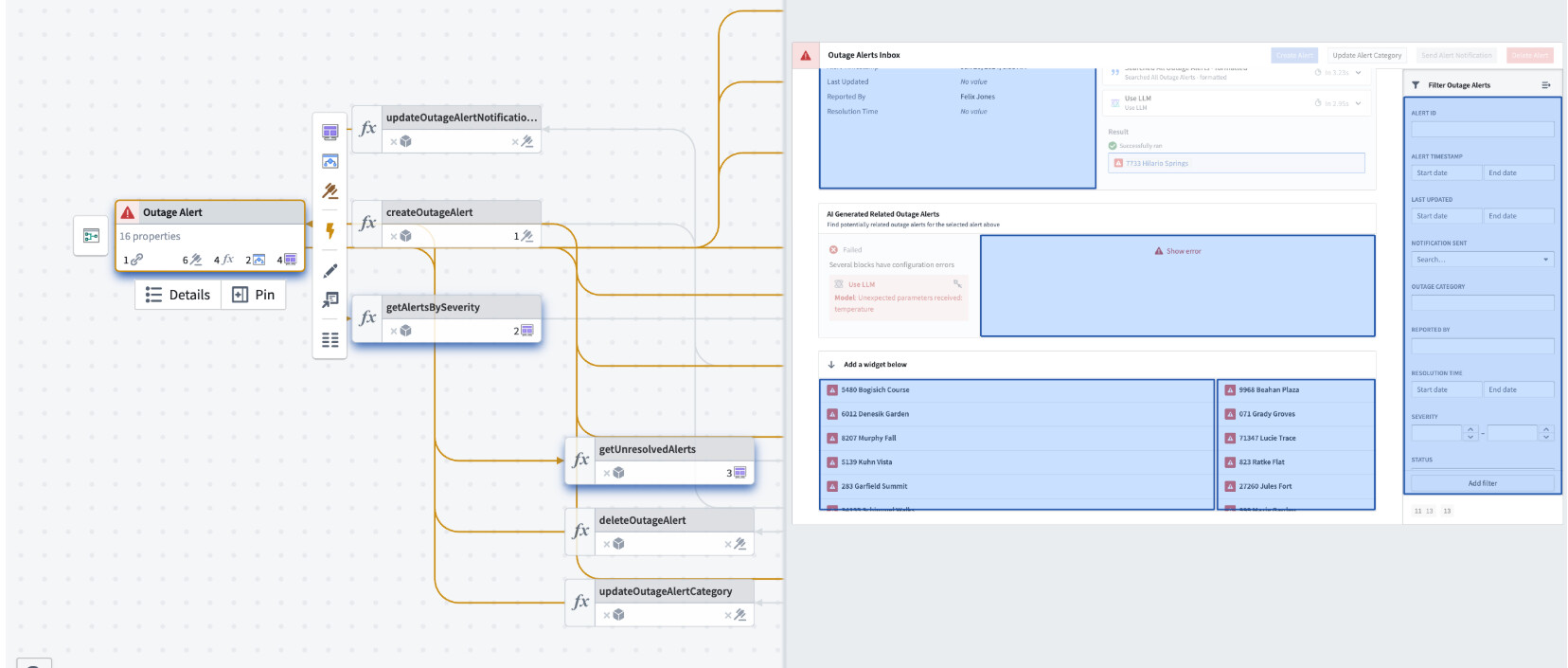Image resolution: width=1568 pixels, height=668 pixels.
Task: Collapse the Filter Outage Alerts panel
Action: 1546,85
